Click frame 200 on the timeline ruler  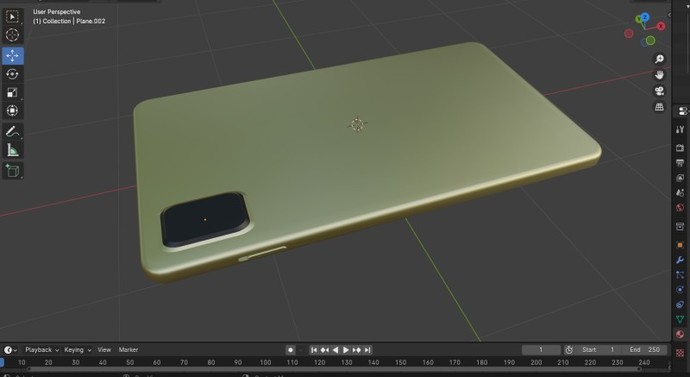pyautogui.click(x=536, y=362)
